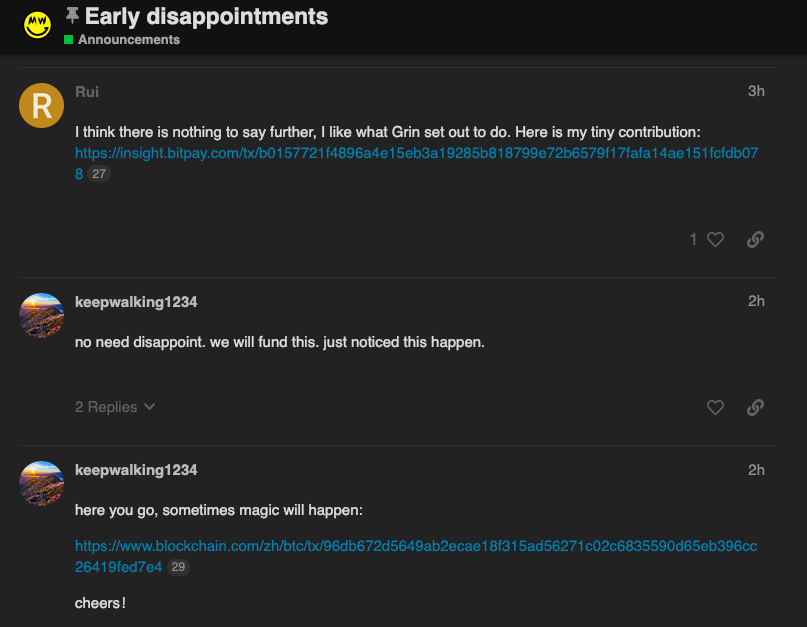The image size is (807, 627).
Task: Show the 3h post timestamp
Action: point(756,91)
